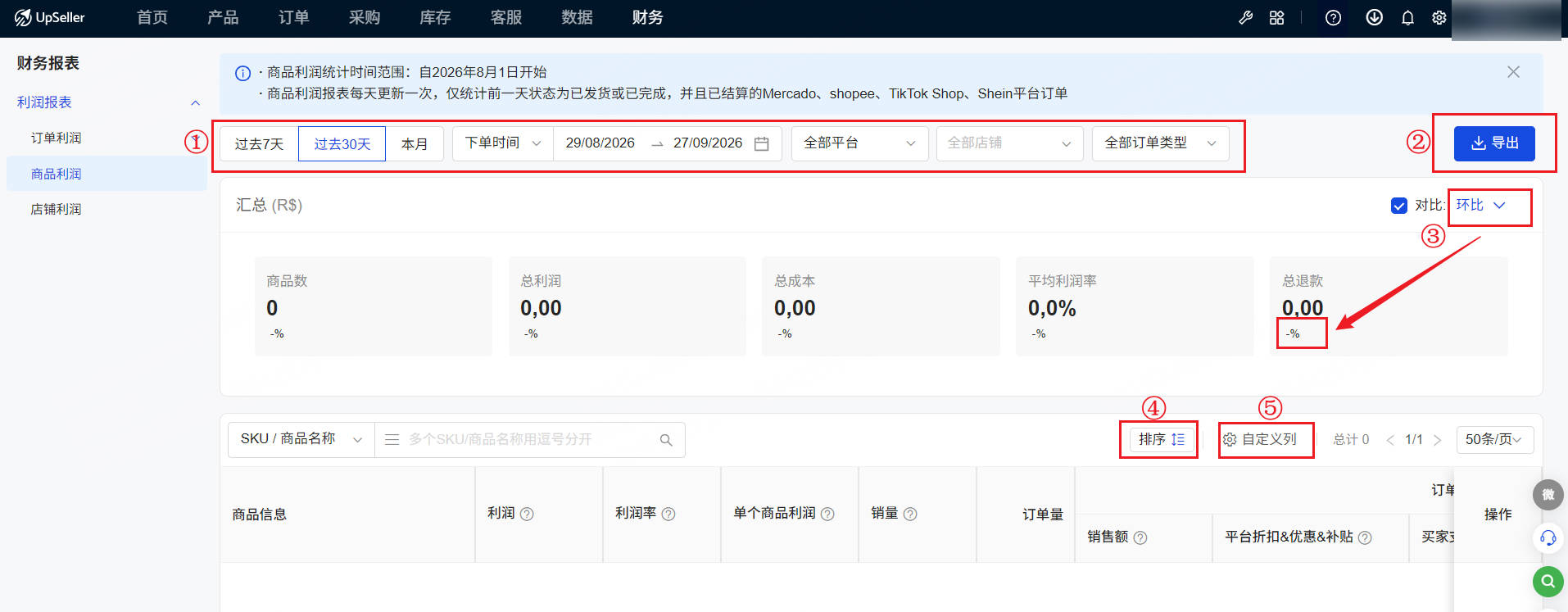1568x612 pixels.
Task: Open the 环比 comparison dropdown
Action: tap(1481, 205)
